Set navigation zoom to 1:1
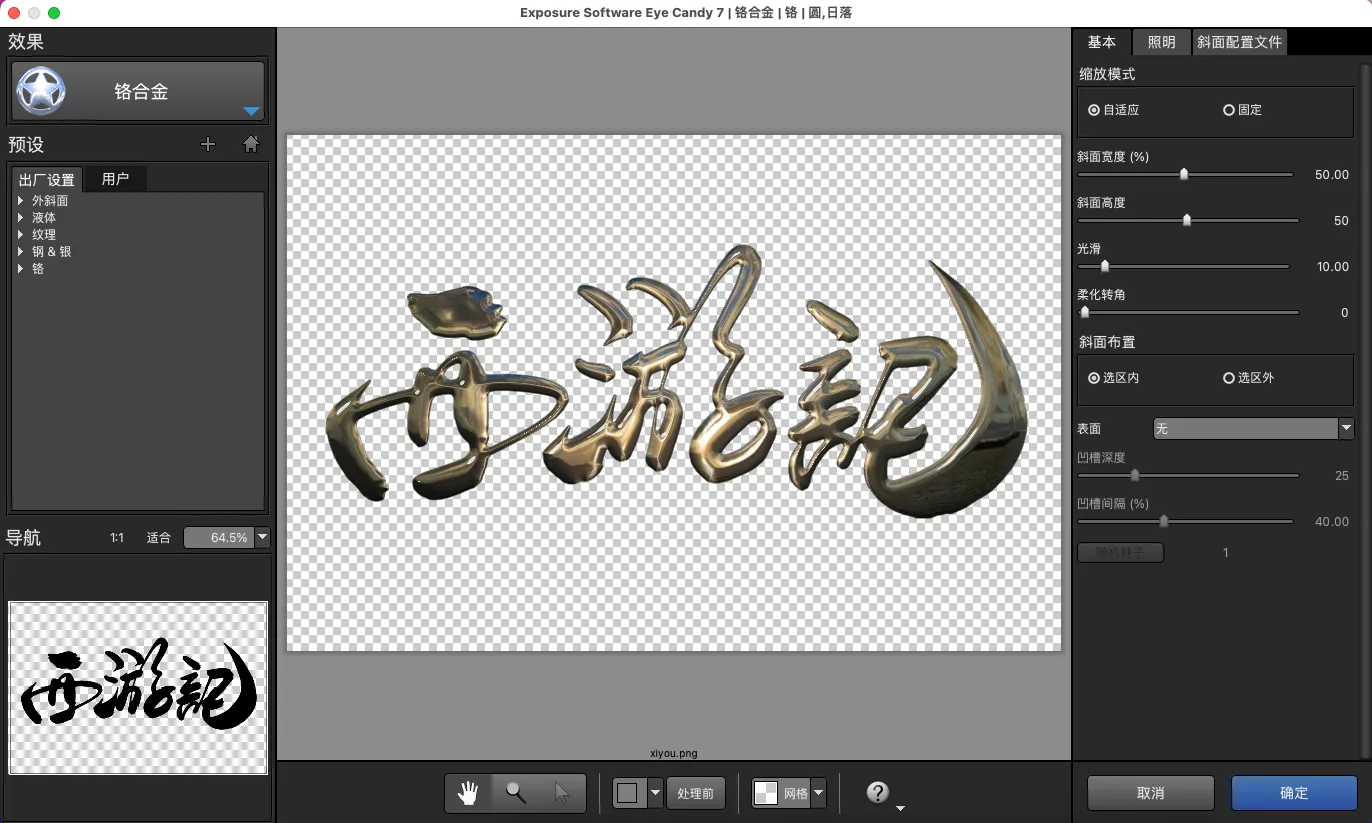Image resolution: width=1372 pixels, height=823 pixels. click(117, 538)
